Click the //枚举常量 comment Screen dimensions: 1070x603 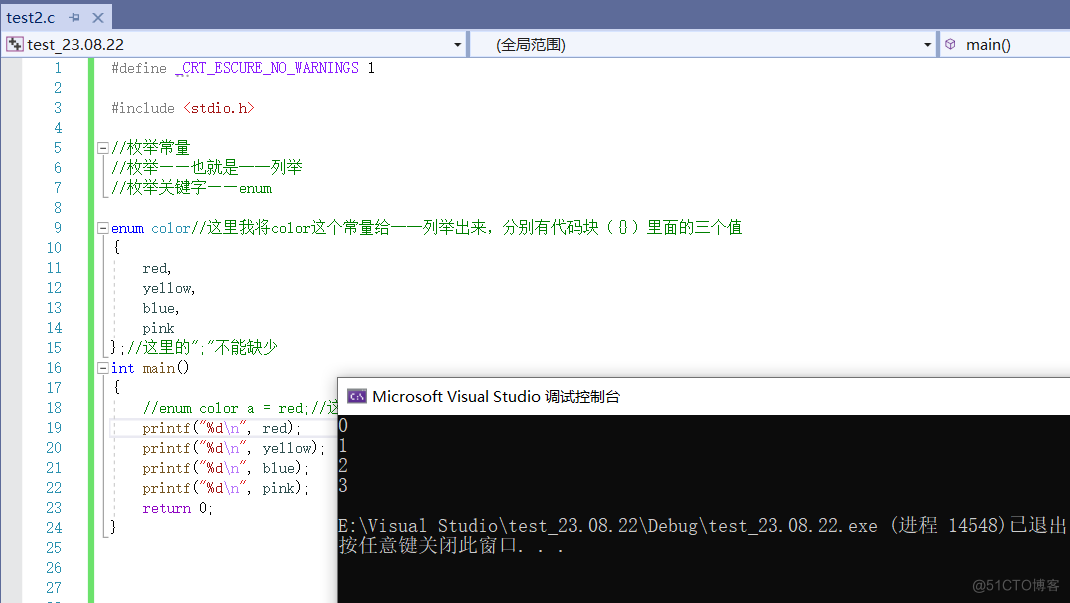(x=150, y=147)
